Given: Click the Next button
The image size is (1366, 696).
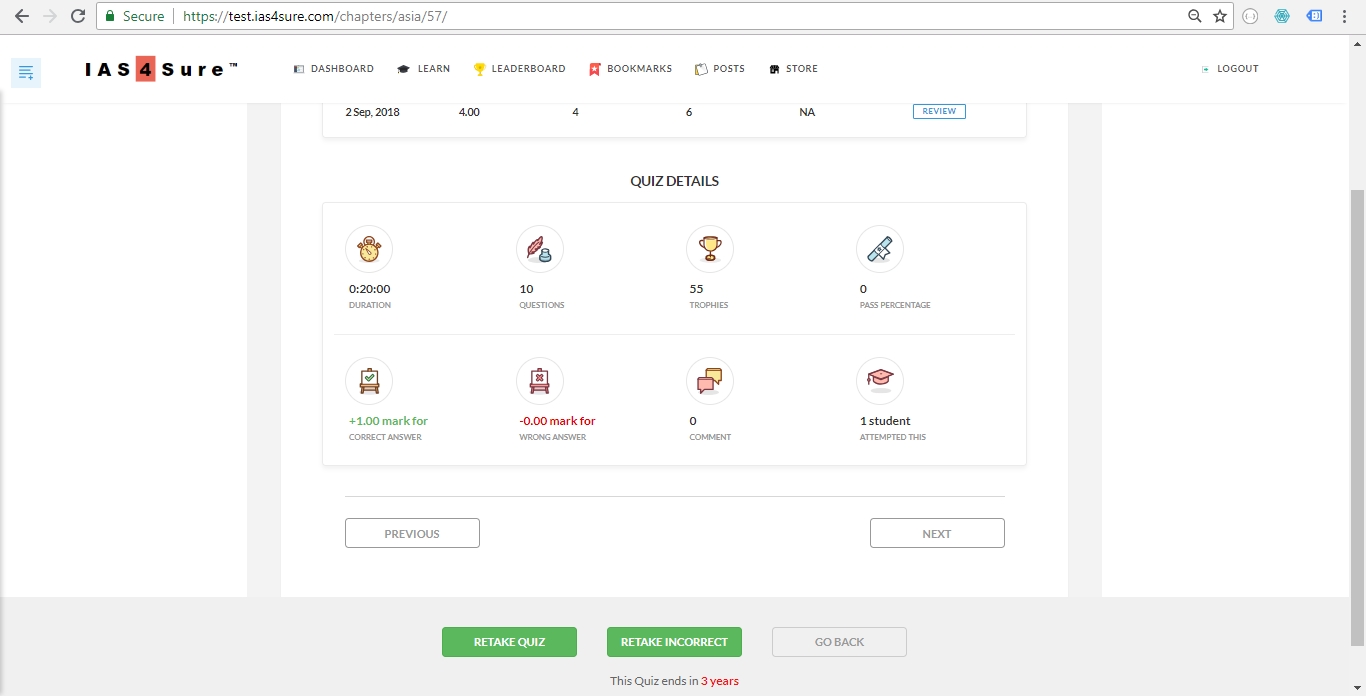Looking at the screenshot, I should 937,533.
